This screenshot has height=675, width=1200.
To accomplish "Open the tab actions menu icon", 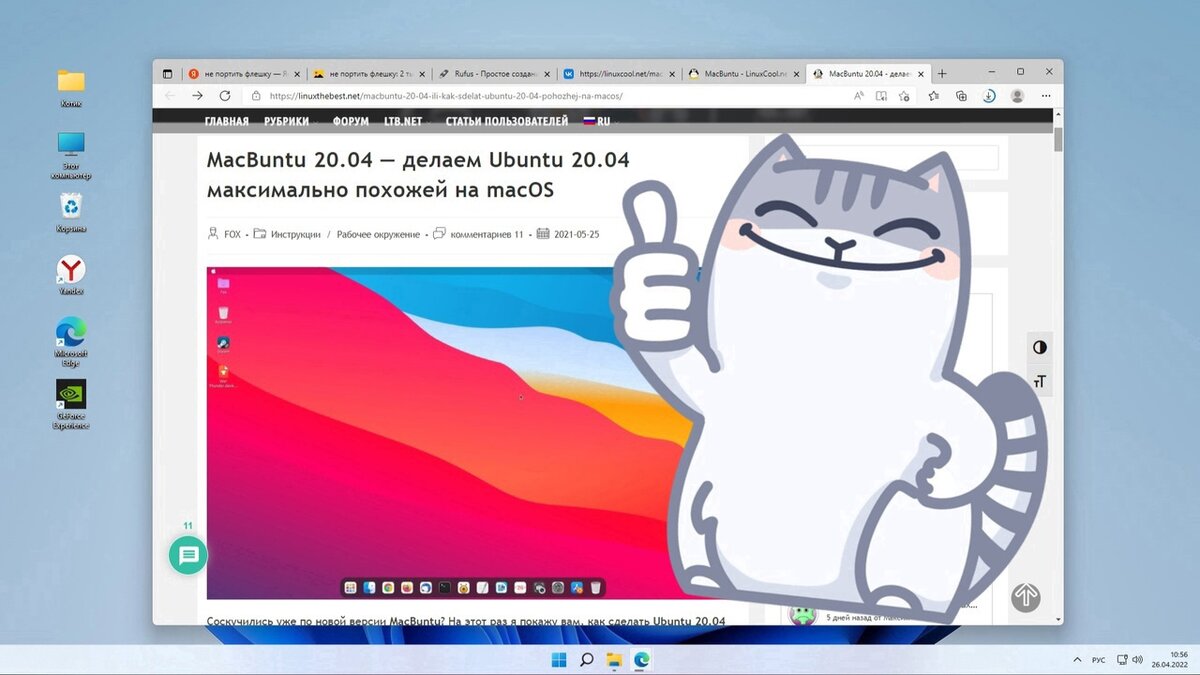I will coord(168,73).
